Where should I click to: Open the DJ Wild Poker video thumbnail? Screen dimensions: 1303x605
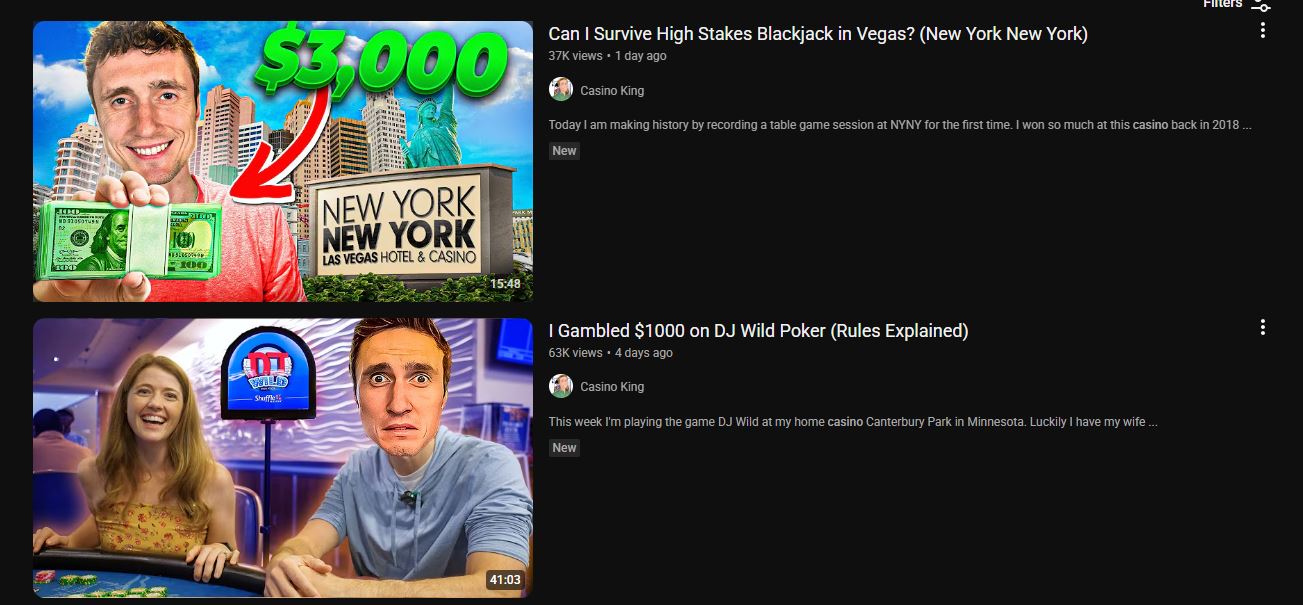pos(283,458)
